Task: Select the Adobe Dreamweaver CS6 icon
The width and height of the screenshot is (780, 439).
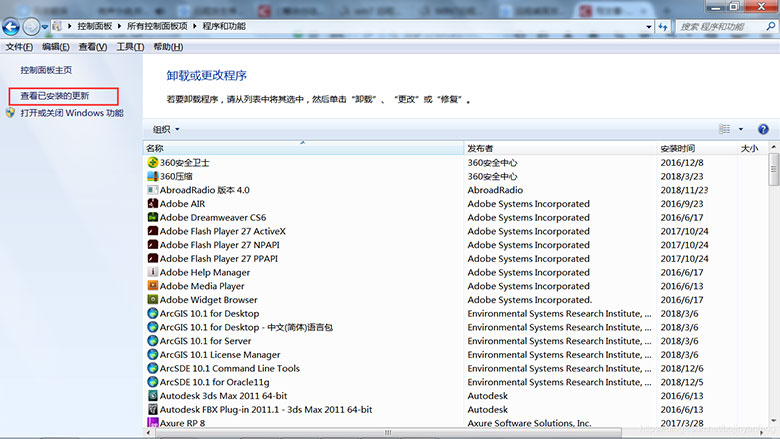Action: [x=153, y=217]
